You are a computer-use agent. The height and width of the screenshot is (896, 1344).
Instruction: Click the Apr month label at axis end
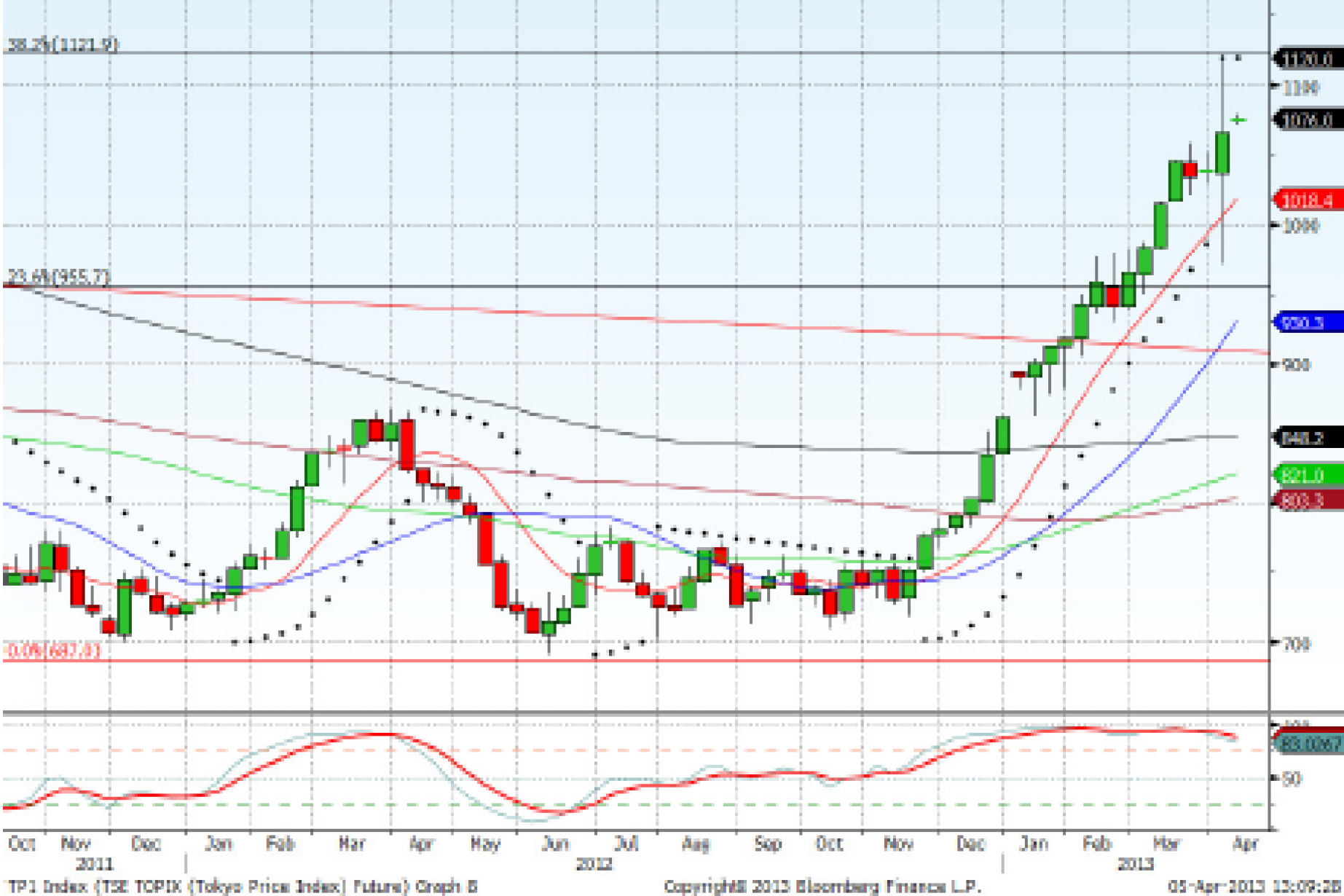click(1245, 844)
